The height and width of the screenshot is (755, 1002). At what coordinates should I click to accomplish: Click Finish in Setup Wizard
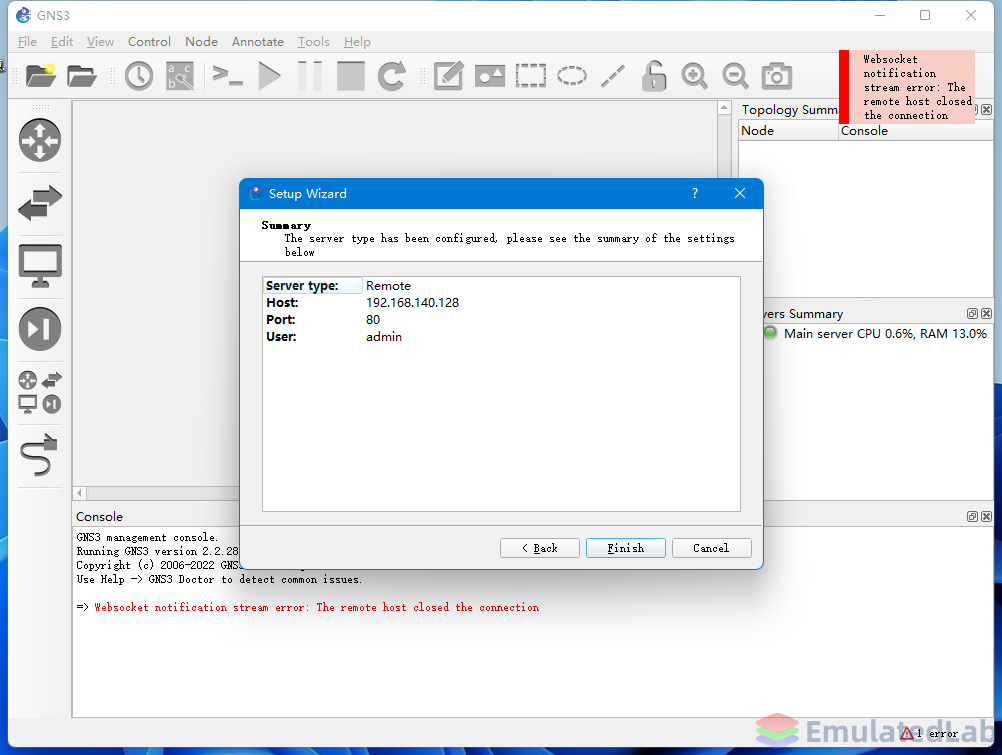pyautogui.click(x=626, y=548)
